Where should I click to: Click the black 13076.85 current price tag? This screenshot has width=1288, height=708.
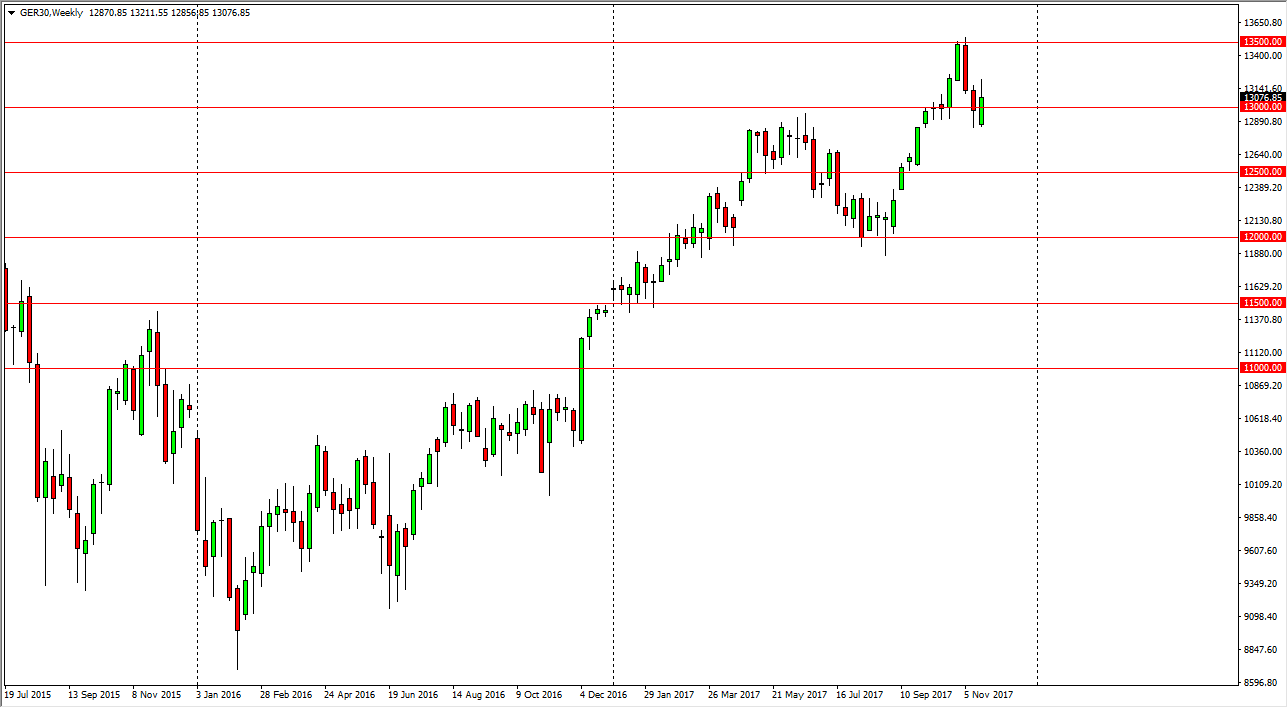pos(1262,97)
